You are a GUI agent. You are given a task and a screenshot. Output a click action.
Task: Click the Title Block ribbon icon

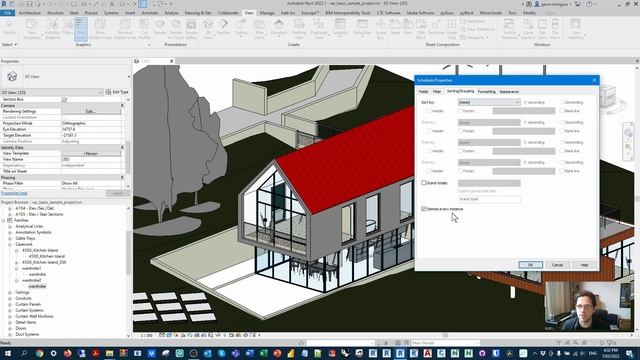421,29
